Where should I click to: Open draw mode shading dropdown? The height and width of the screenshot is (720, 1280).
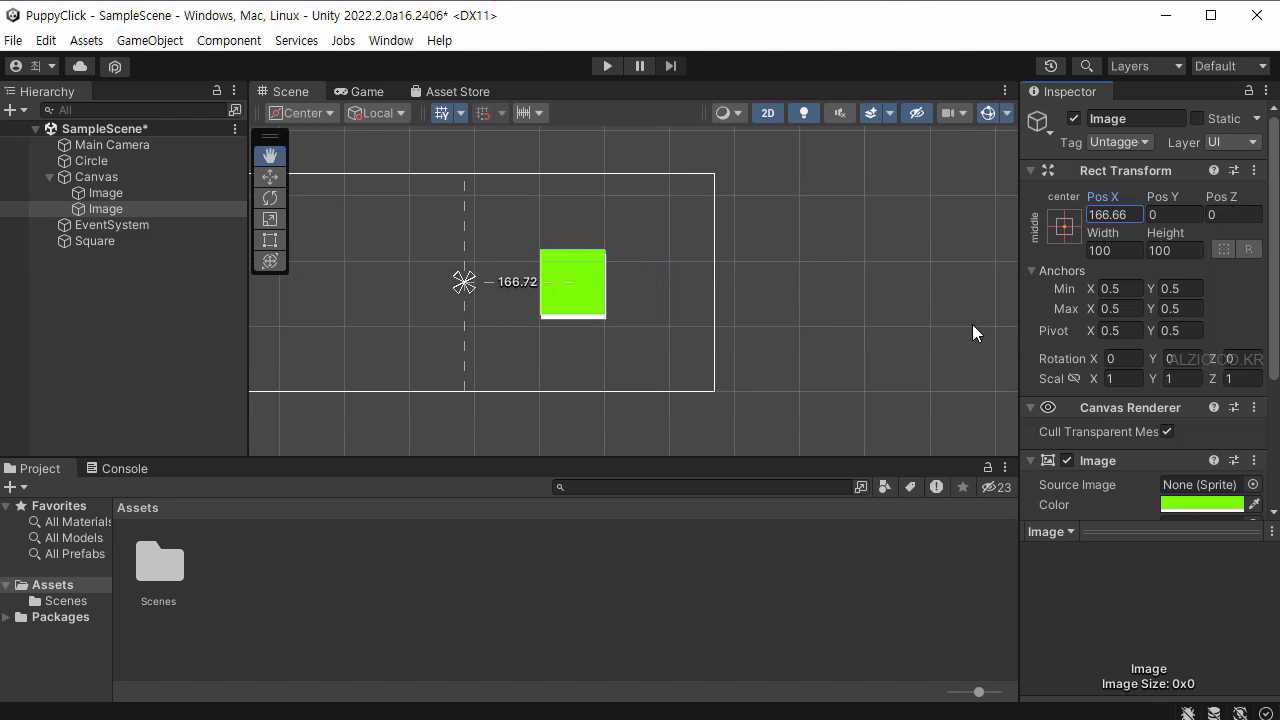(x=728, y=113)
